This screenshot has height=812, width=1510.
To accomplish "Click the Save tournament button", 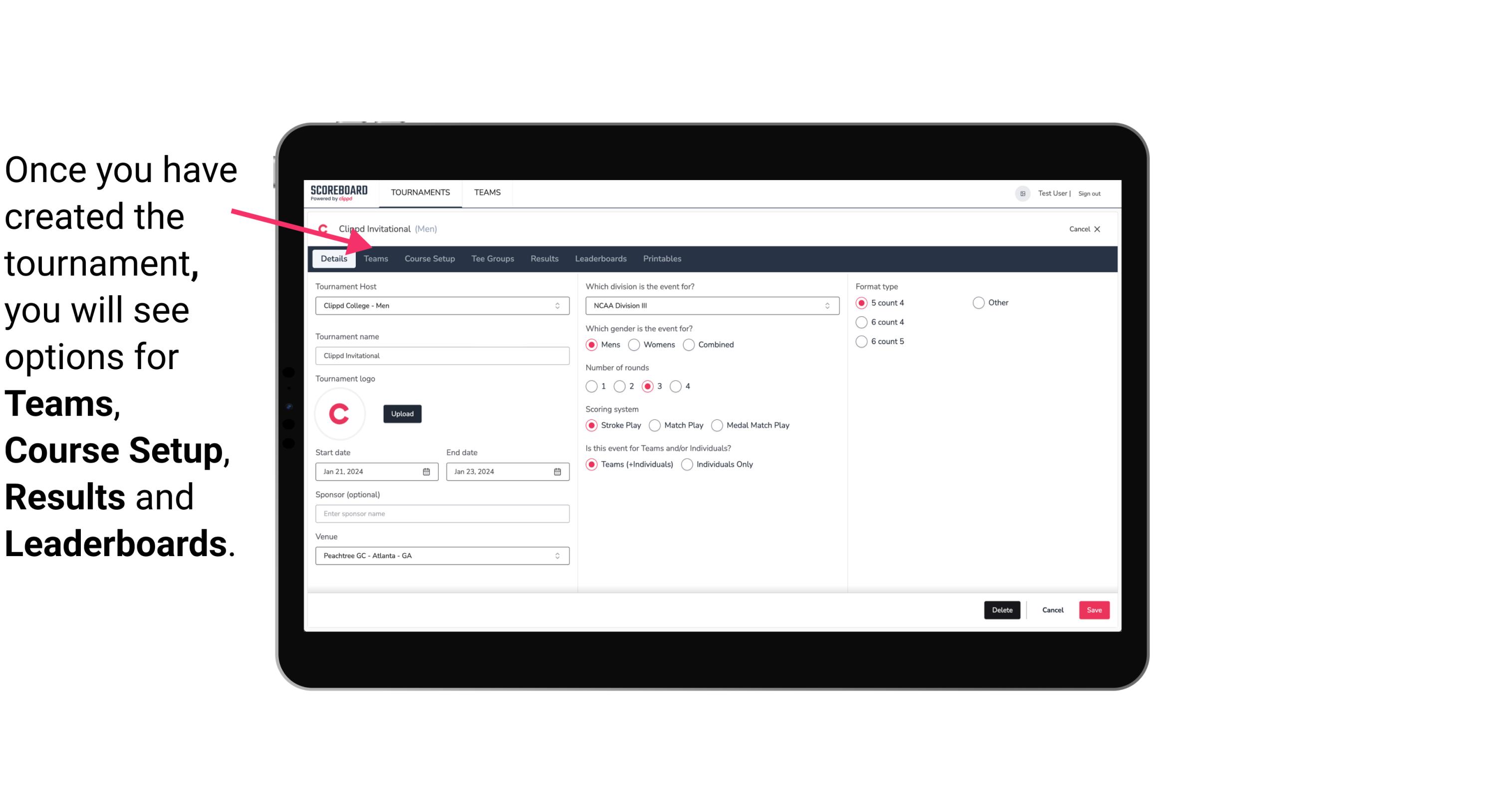I will 1094,610.
